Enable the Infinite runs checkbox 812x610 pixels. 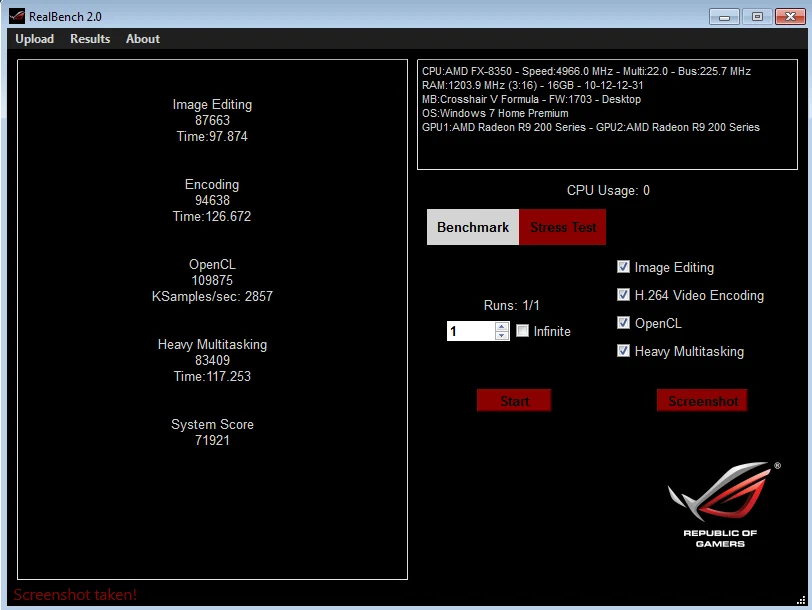point(523,331)
